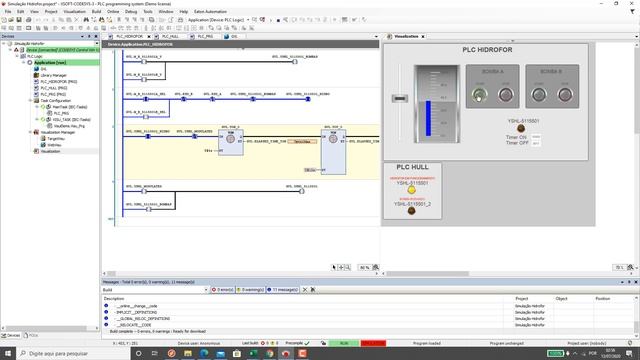Clear all messages with the X icon
Screen dimensions: 640x360
tap(304, 289)
